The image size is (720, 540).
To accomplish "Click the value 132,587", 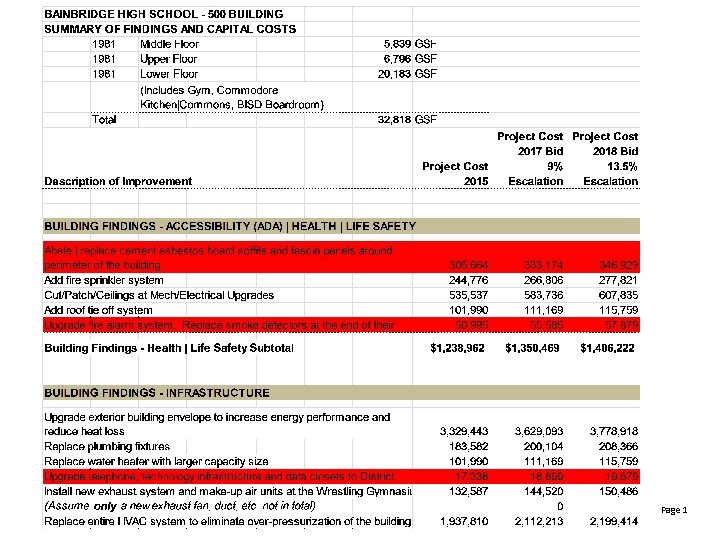I will click(468, 491).
